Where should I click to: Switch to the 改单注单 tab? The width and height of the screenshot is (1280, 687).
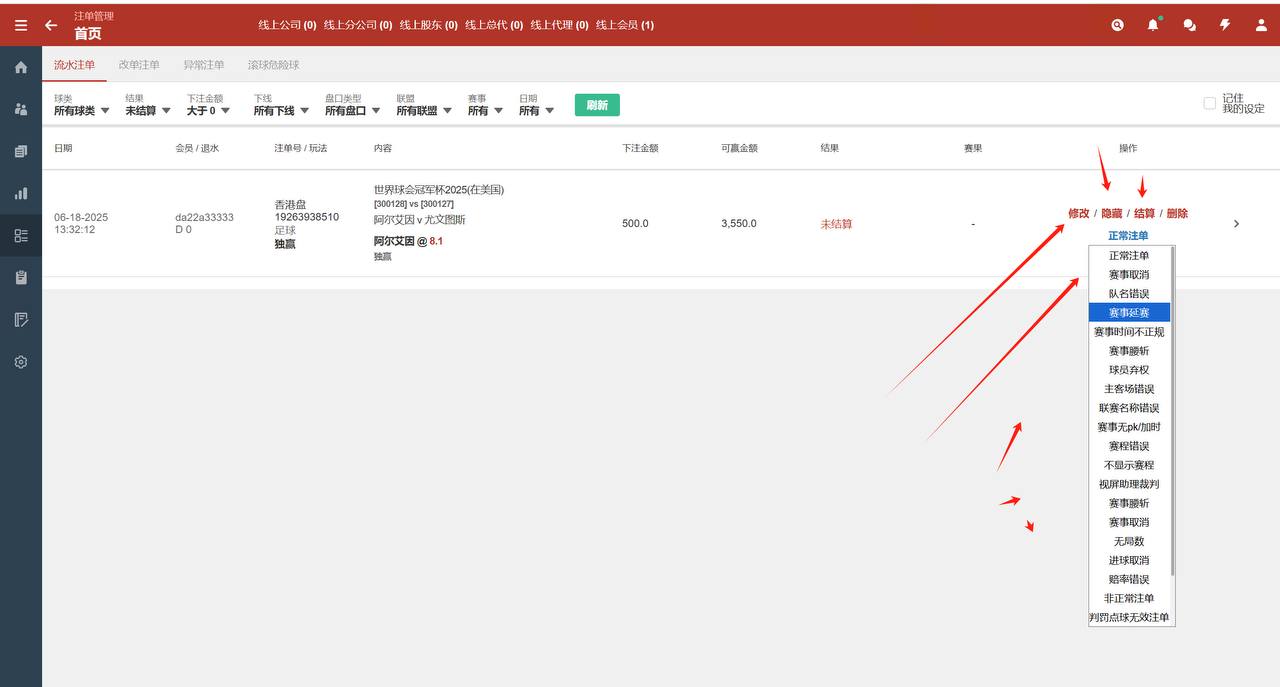[x=139, y=65]
